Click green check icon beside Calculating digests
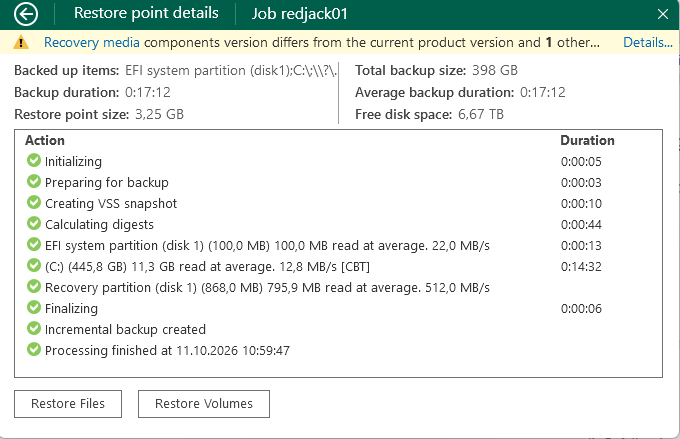The height and width of the screenshot is (439, 680). pos(34,223)
